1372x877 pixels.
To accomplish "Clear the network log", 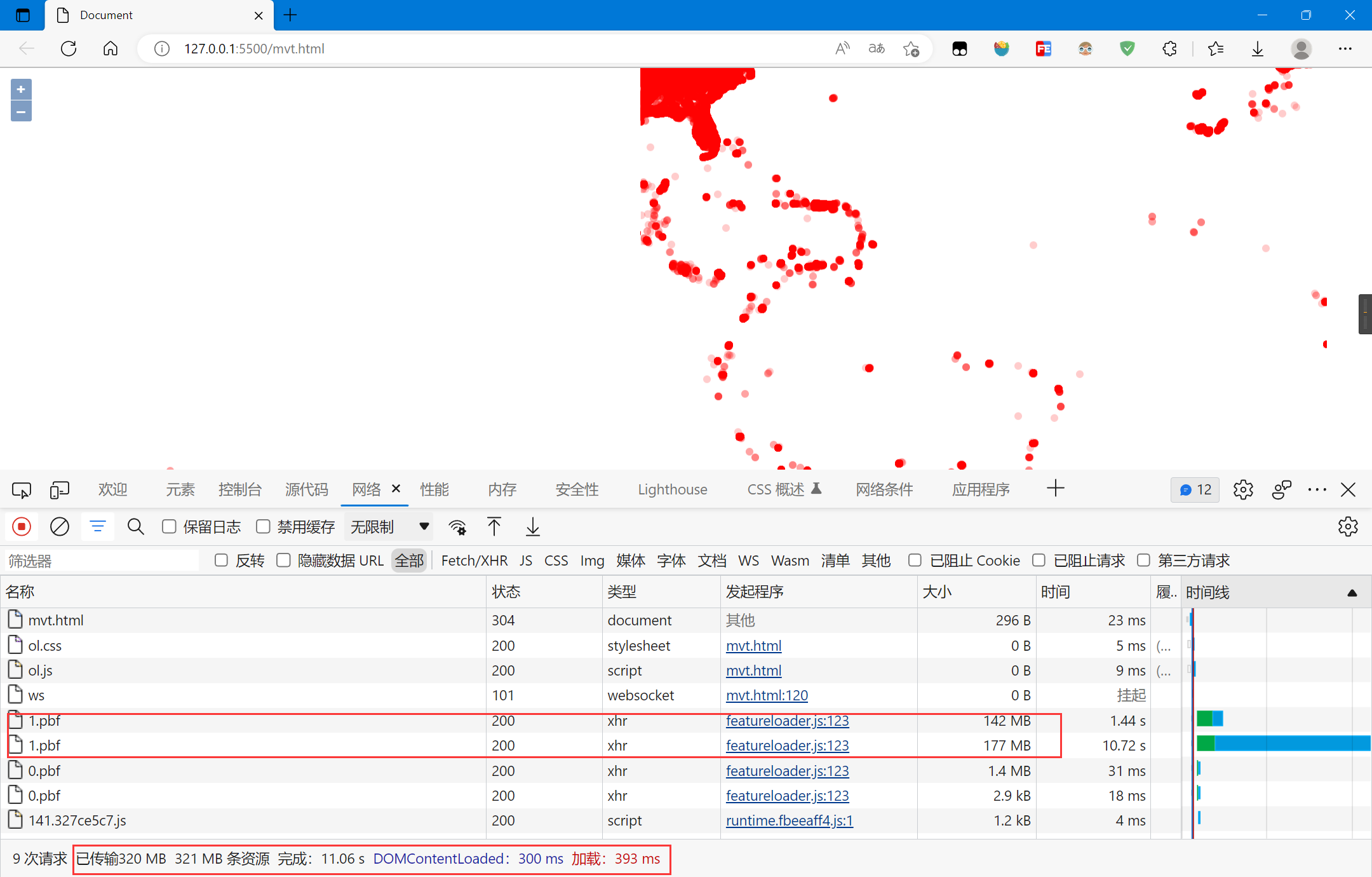I will tap(60, 527).
